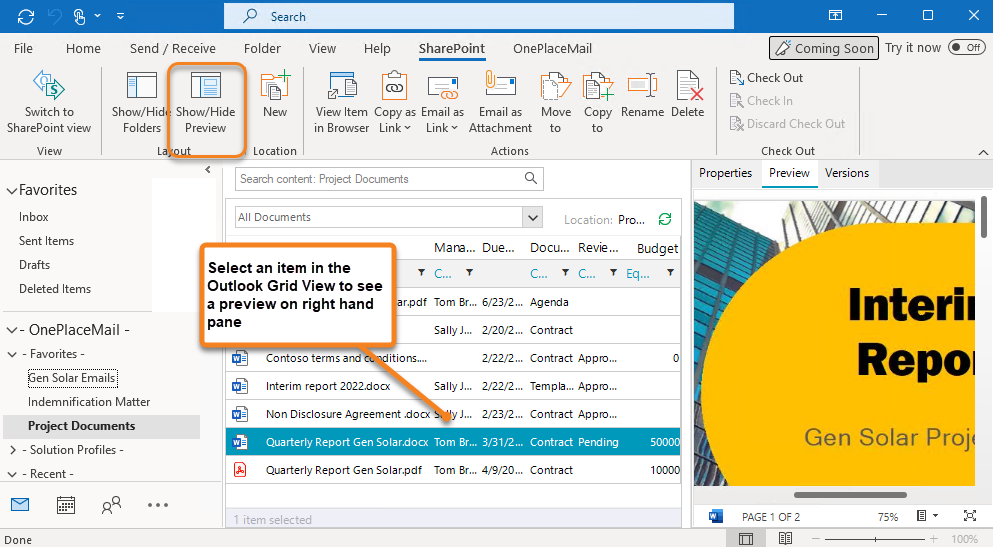Open the All Documents view dropdown
993x547 pixels.
pyautogui.click(x=533, y=217)
